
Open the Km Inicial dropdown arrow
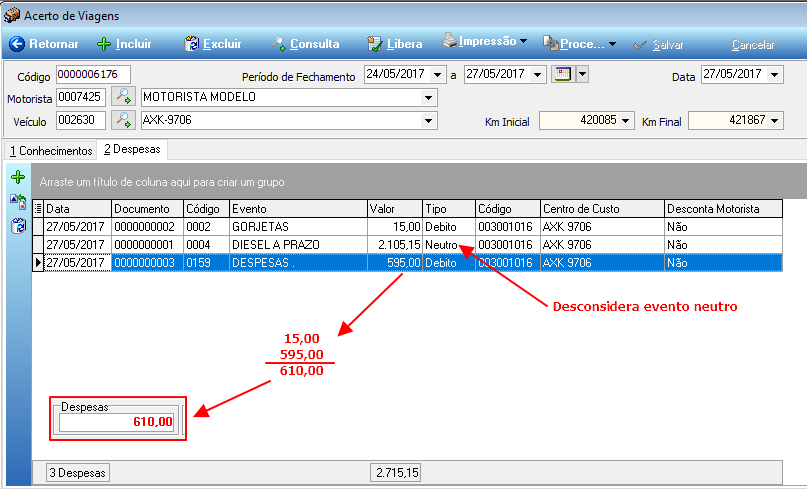[x=625, y=121]
